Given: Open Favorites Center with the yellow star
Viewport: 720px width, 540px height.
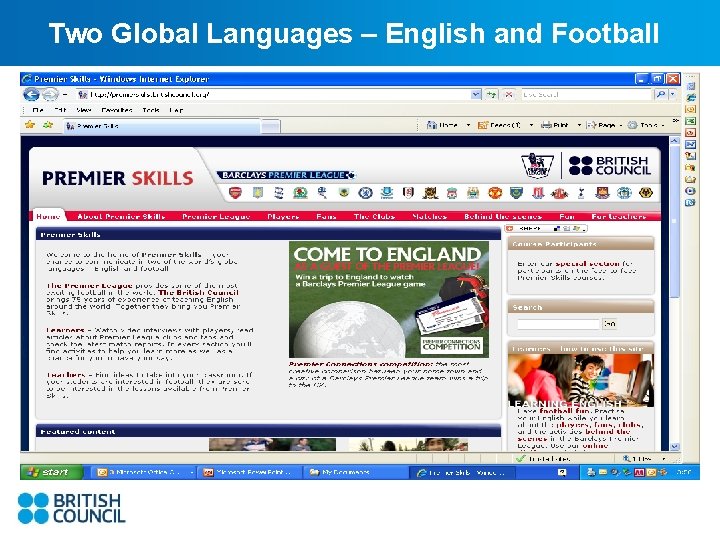Looking at the screenshot, I should pyautogui.click(x=30, y=125).
